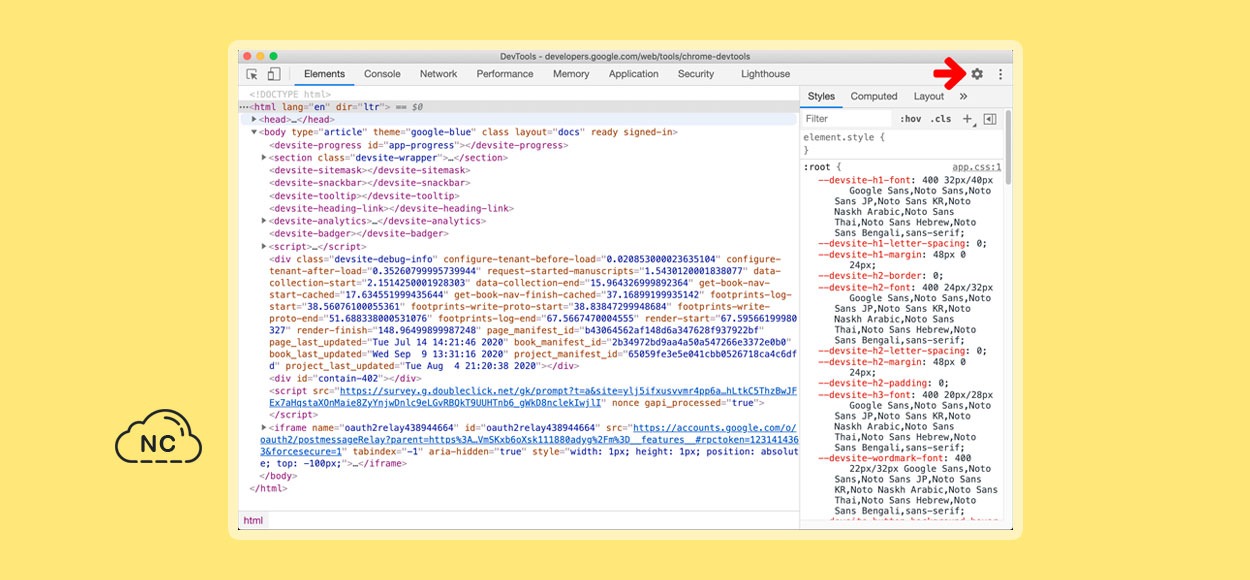Viewport: 1250px width, 580px height.
Task: Open the Network tab
Action: (438, 74)
